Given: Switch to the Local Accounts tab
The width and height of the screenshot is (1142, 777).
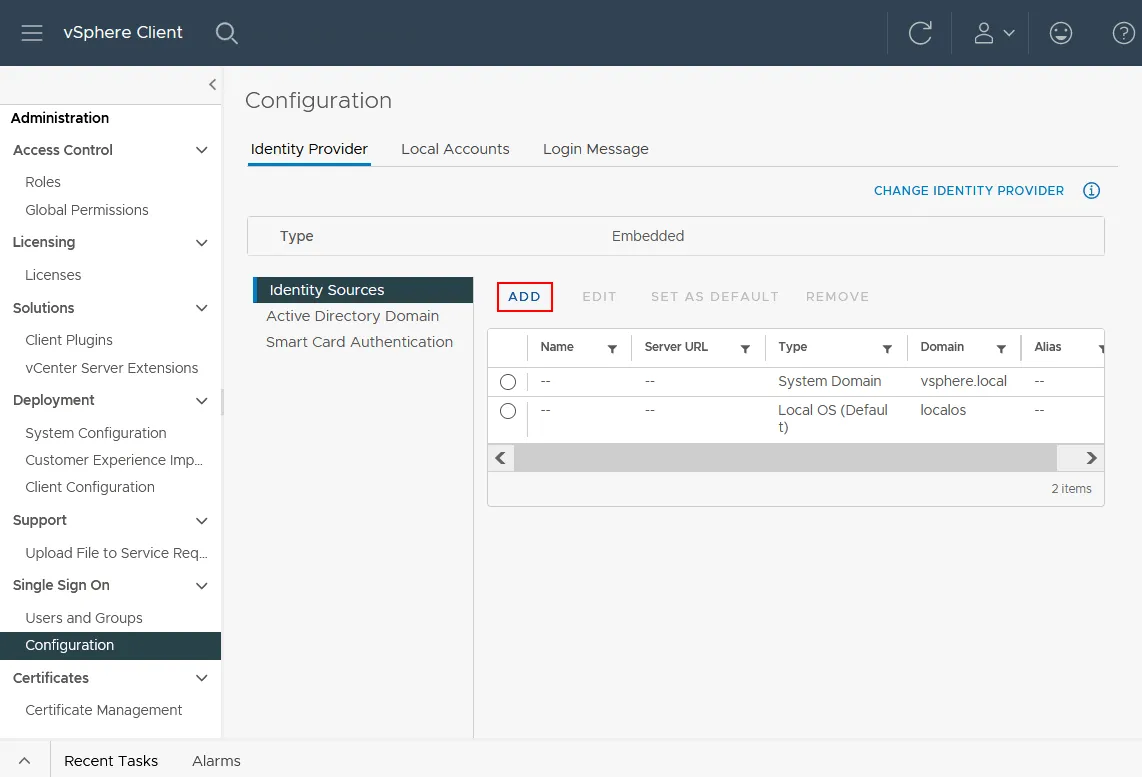Looking at the screenshot, I should pyautogui.click(x=455, y=149).
